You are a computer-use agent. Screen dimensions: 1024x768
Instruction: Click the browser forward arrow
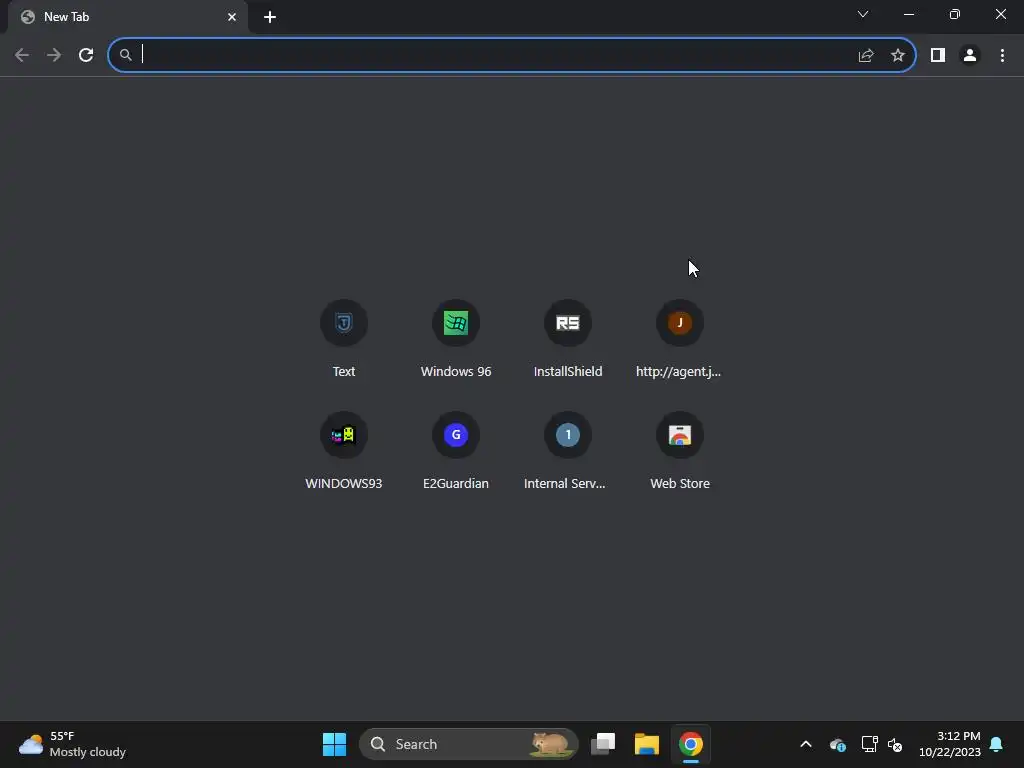(x=54, y=55)
